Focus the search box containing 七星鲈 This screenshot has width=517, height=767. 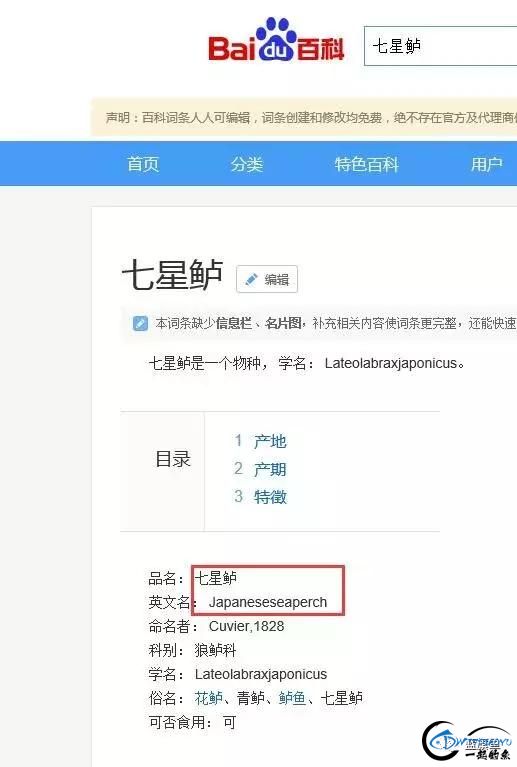[x=440, y=46]
